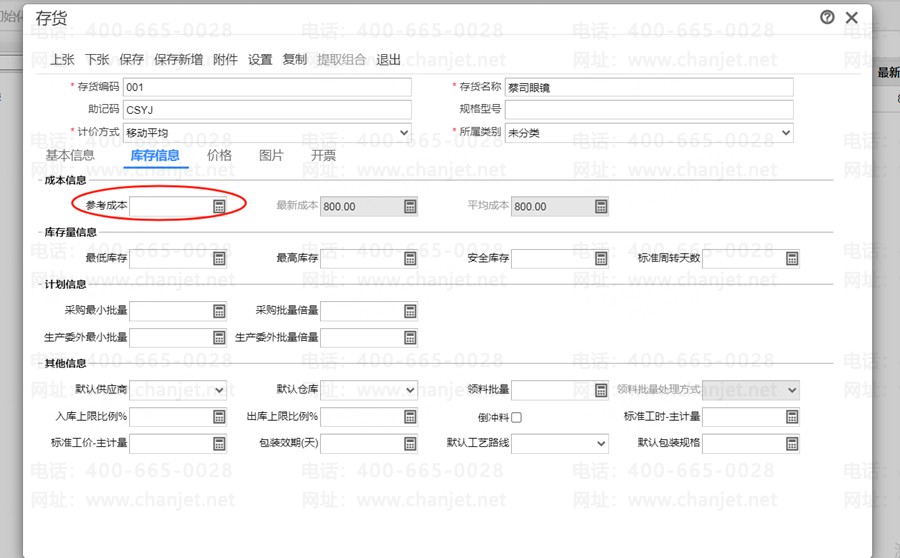Open calculator for 参考成本 field

coord(219,206)
